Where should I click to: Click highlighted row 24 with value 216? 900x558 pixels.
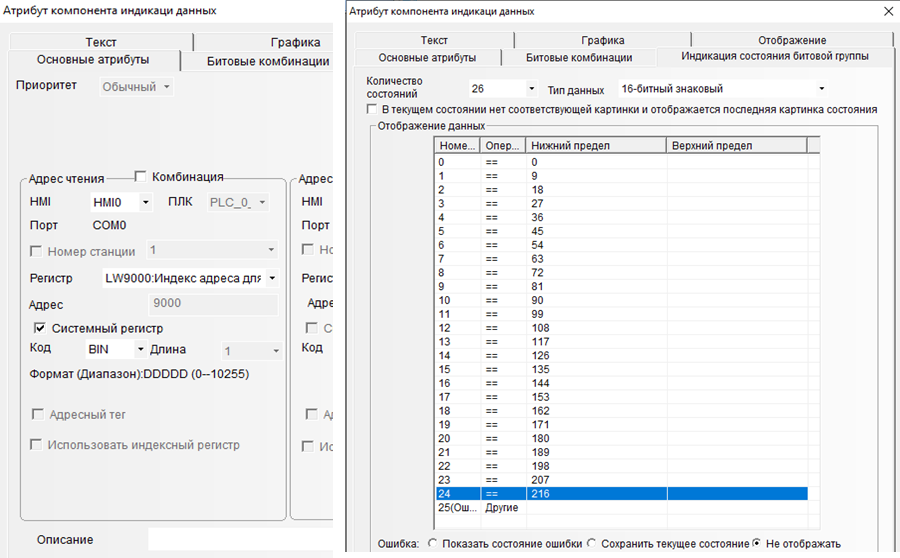[x=622, y=494]
